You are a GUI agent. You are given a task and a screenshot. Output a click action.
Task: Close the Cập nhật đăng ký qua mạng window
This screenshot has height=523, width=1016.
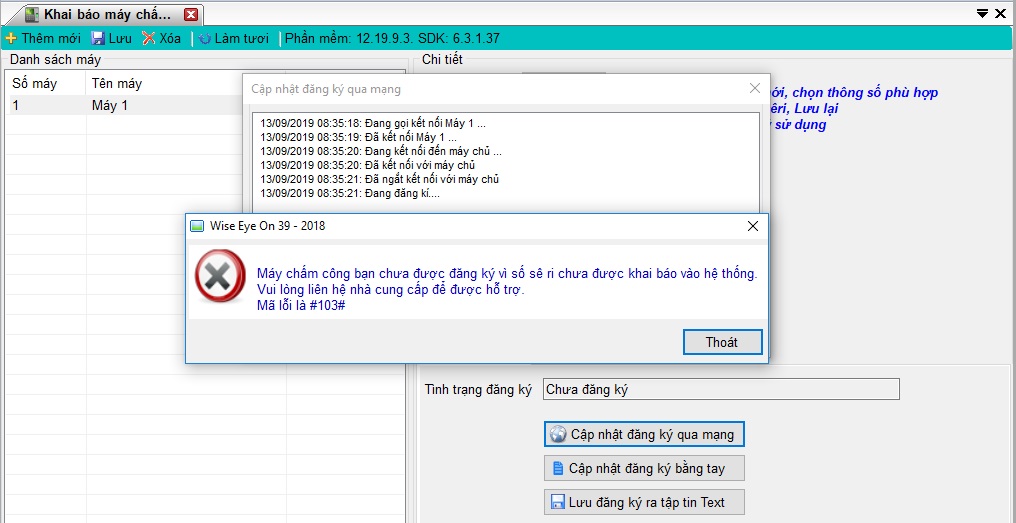pyautogui.click(x=755, y=88)
